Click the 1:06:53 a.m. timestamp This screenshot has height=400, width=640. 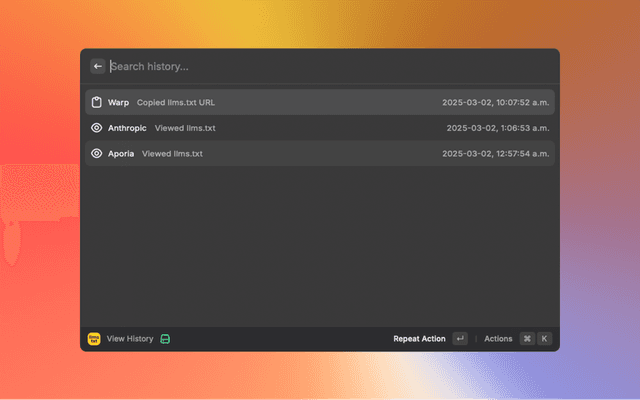[498, 128]
